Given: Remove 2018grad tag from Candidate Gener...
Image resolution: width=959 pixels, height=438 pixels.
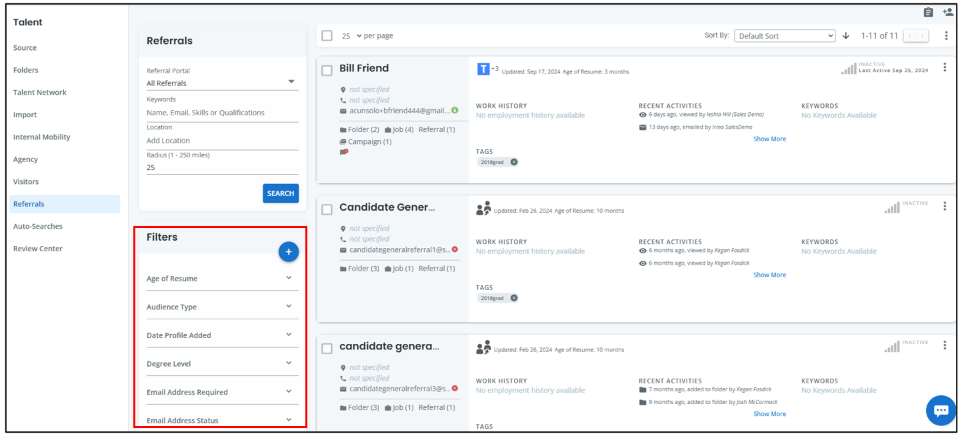Looking at the screenshot, I should [514, 298].
